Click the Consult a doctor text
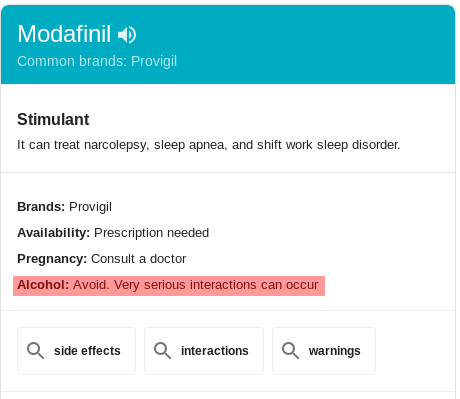Viewport: 460px width, 399px height. point(139,259)
